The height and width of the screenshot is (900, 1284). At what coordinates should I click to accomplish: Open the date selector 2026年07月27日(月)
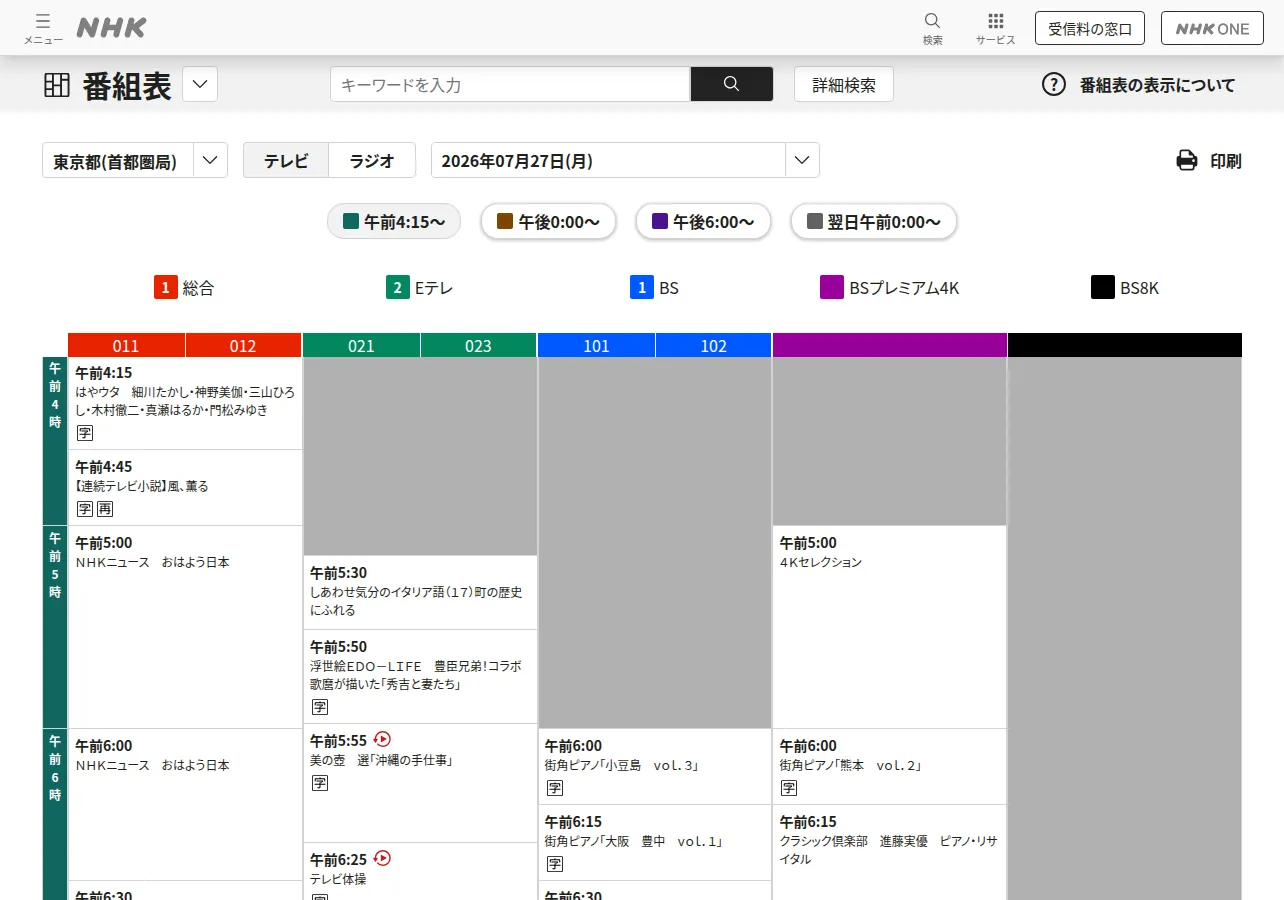(x=625, y=160)
